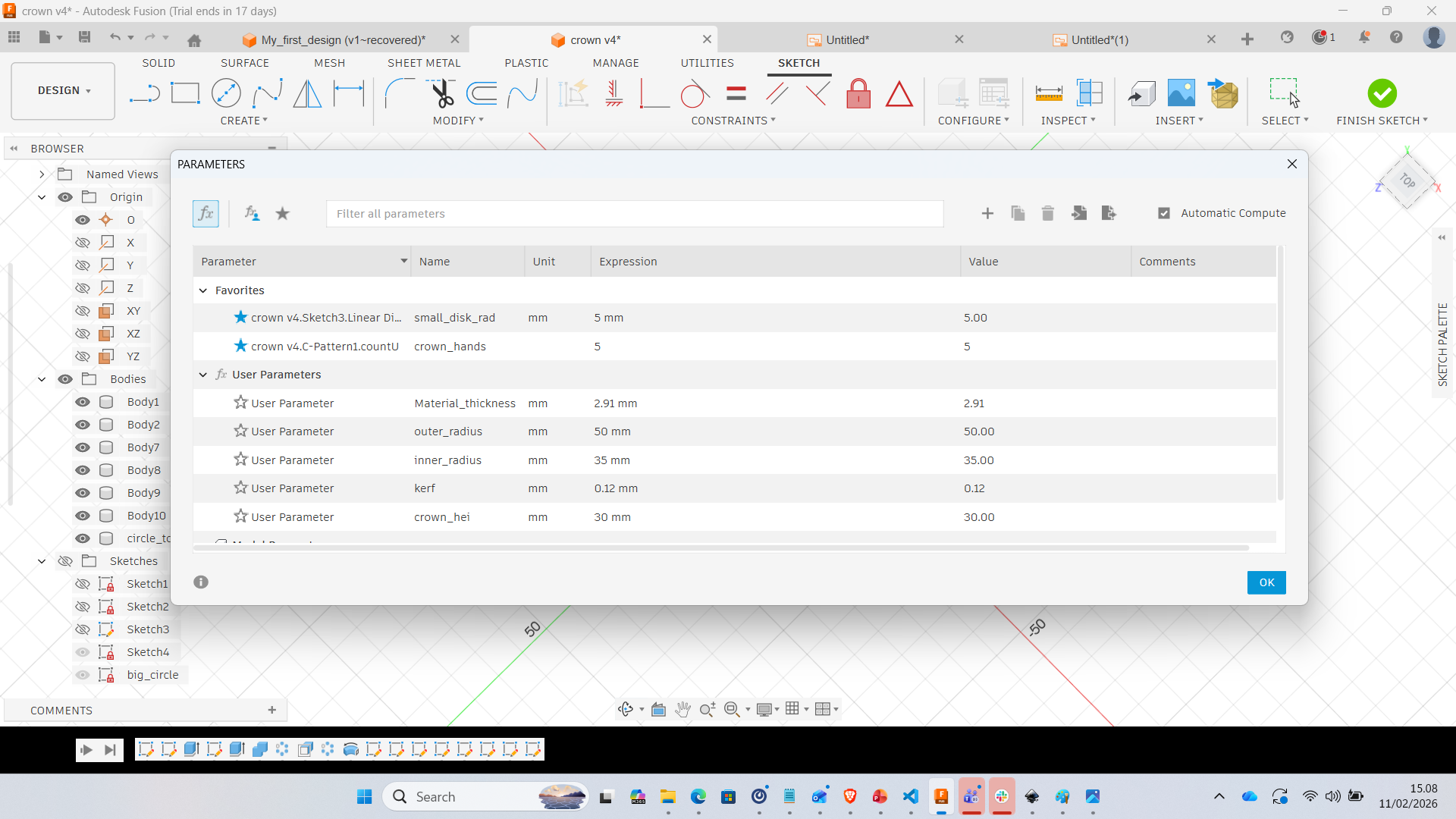Select the Circle sketch tool
The image size is (1456, 819).
point(226,93)
